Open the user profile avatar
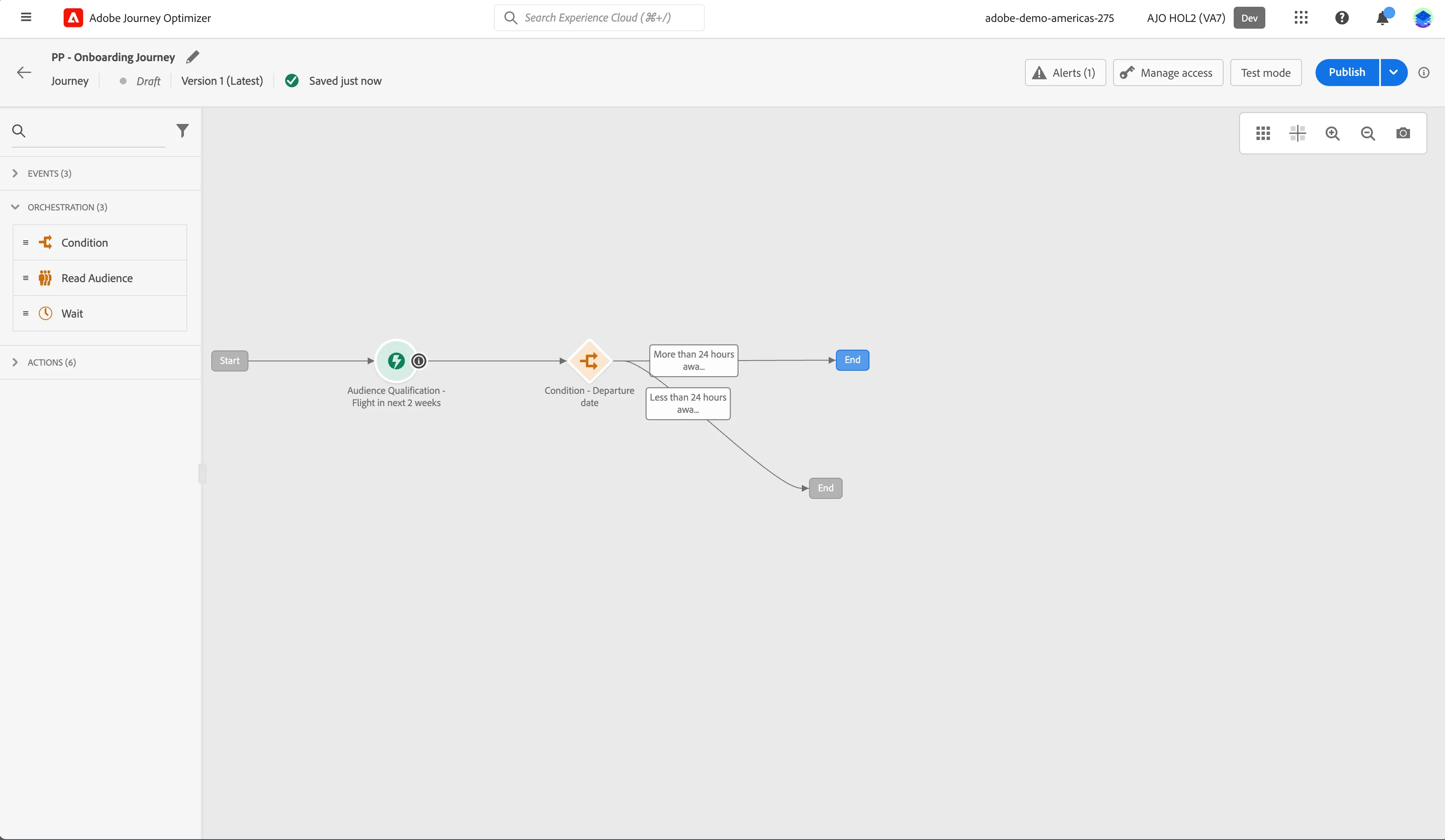Screen dimensions: 1445x840 coord(1423,18)
